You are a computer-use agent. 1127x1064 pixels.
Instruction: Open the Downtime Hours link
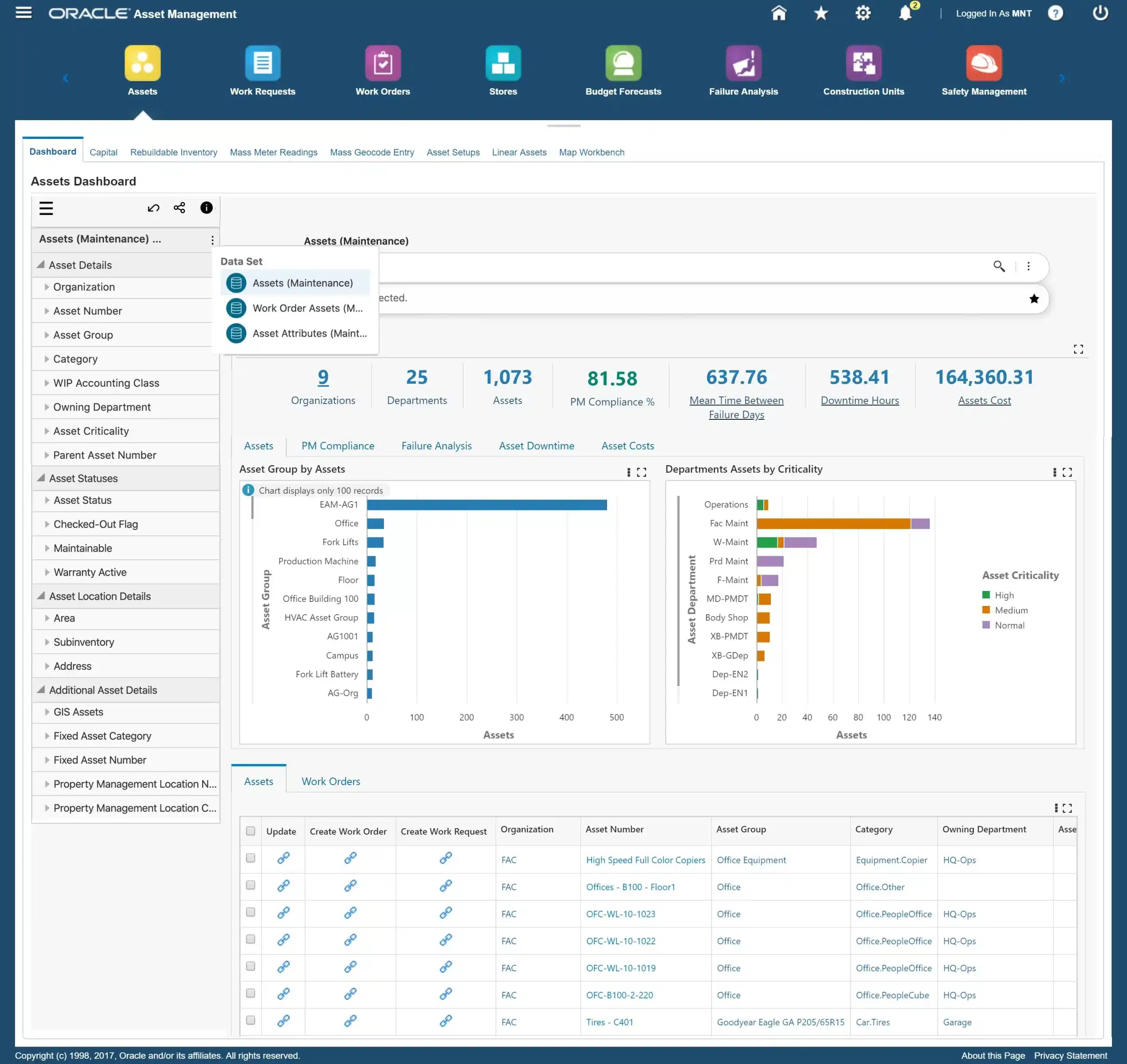[860, 400]
